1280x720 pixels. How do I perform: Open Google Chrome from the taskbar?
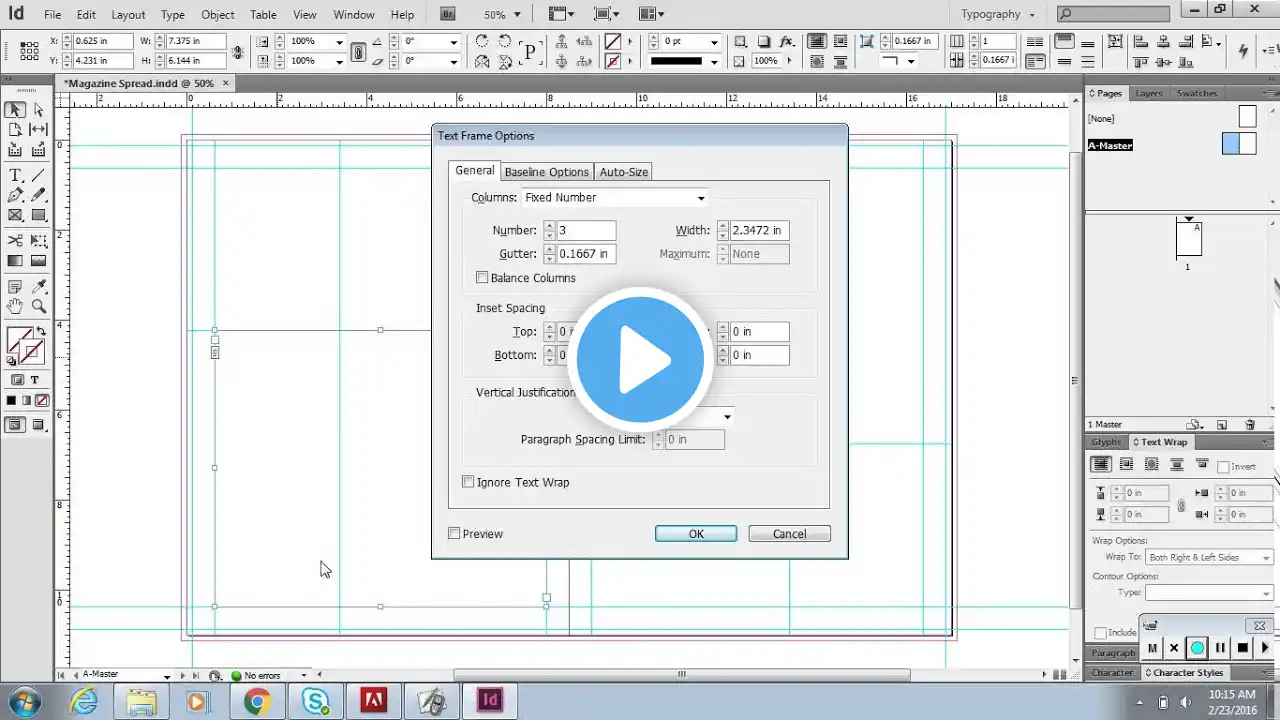pos(257,700)
